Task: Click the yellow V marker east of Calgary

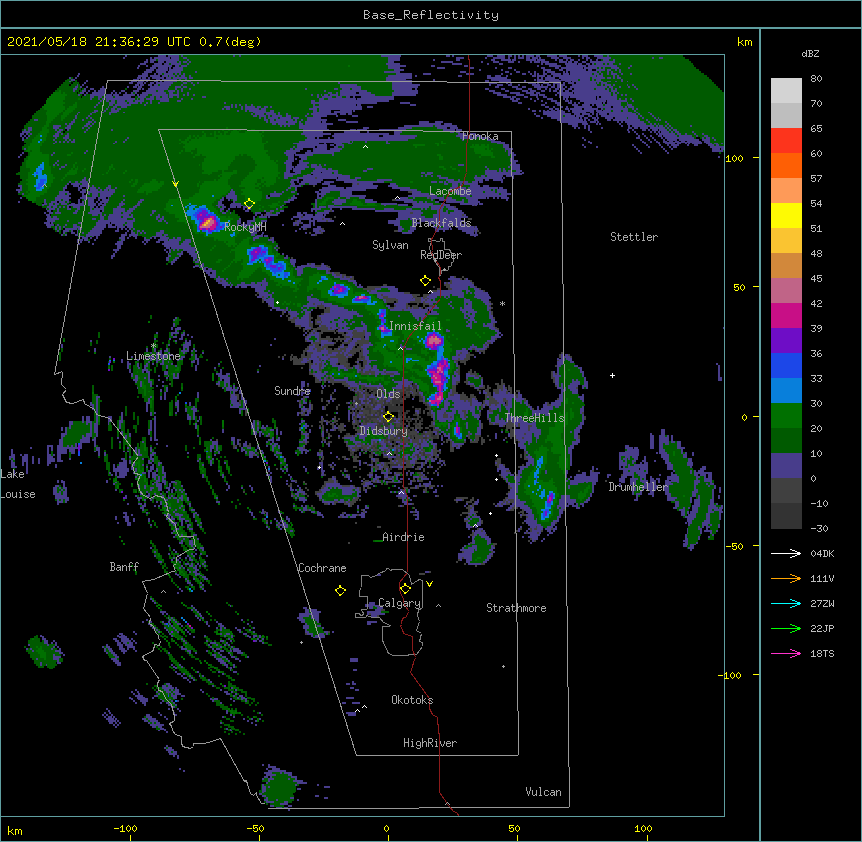Action: 429,584
